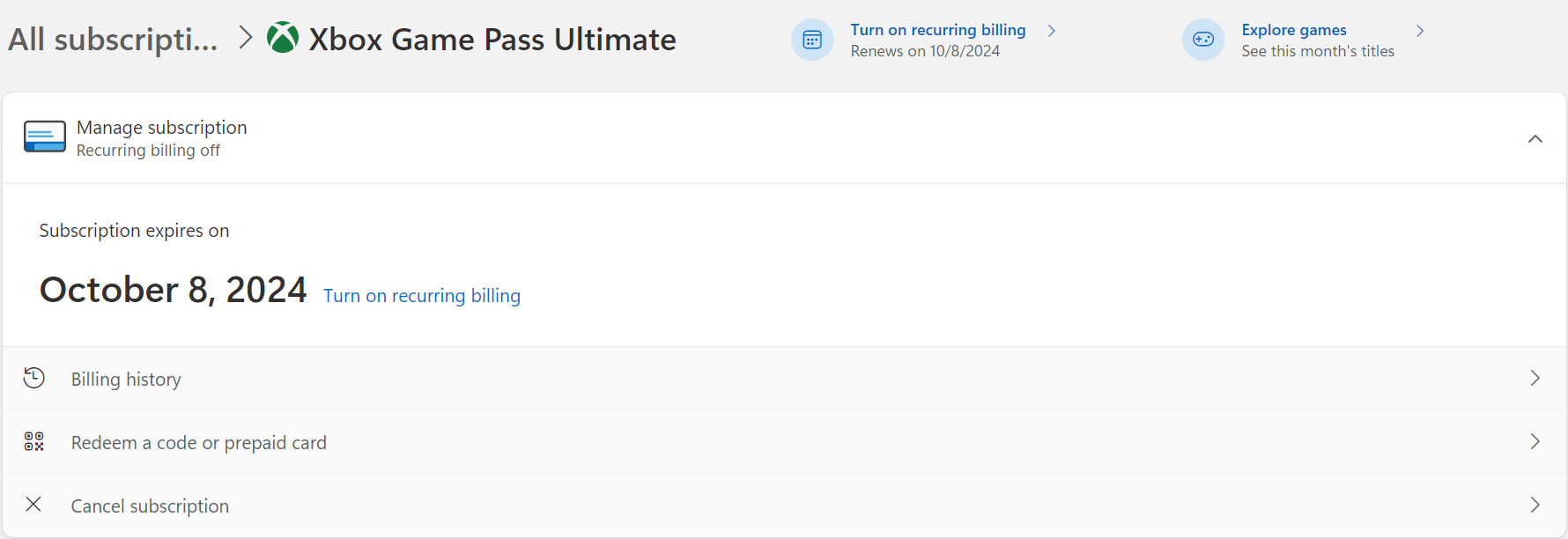Click the October 8, 2024 expiry date
Image resolution: width=1568 pixels, height=539 pixels.
(174, 290)
